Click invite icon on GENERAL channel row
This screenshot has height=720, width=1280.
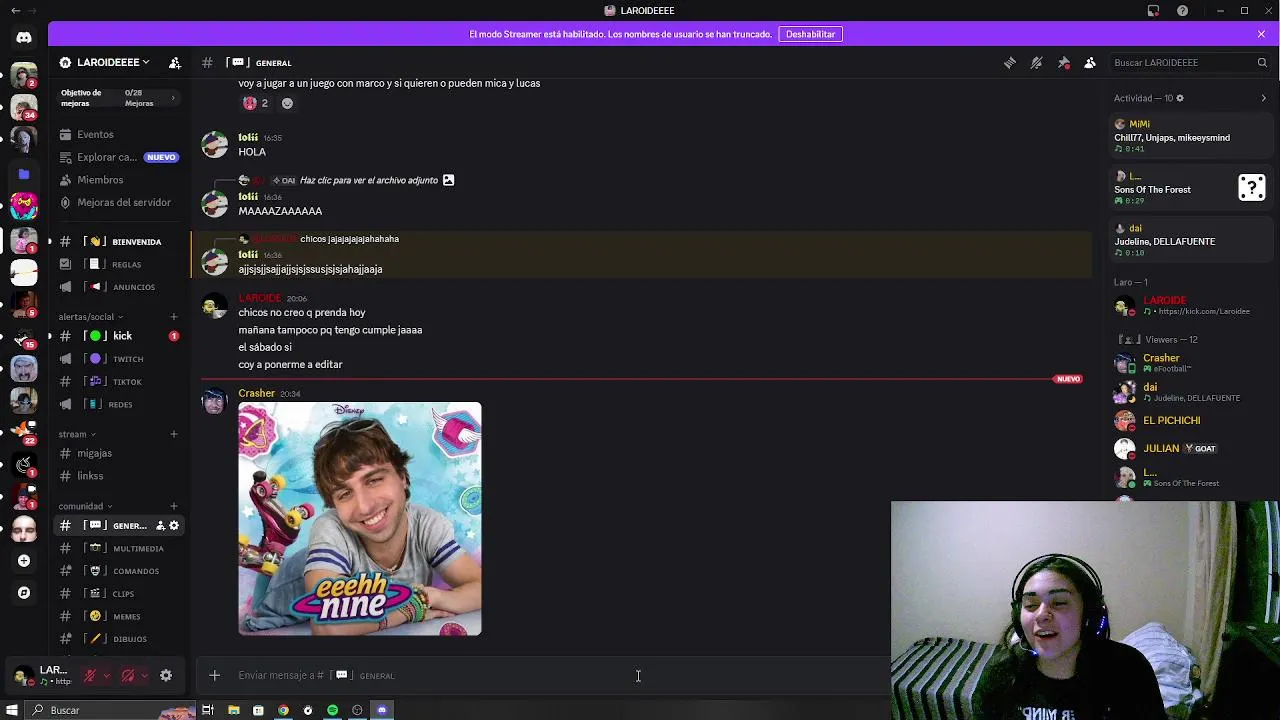pyautogui.click(x=160, y=525)
